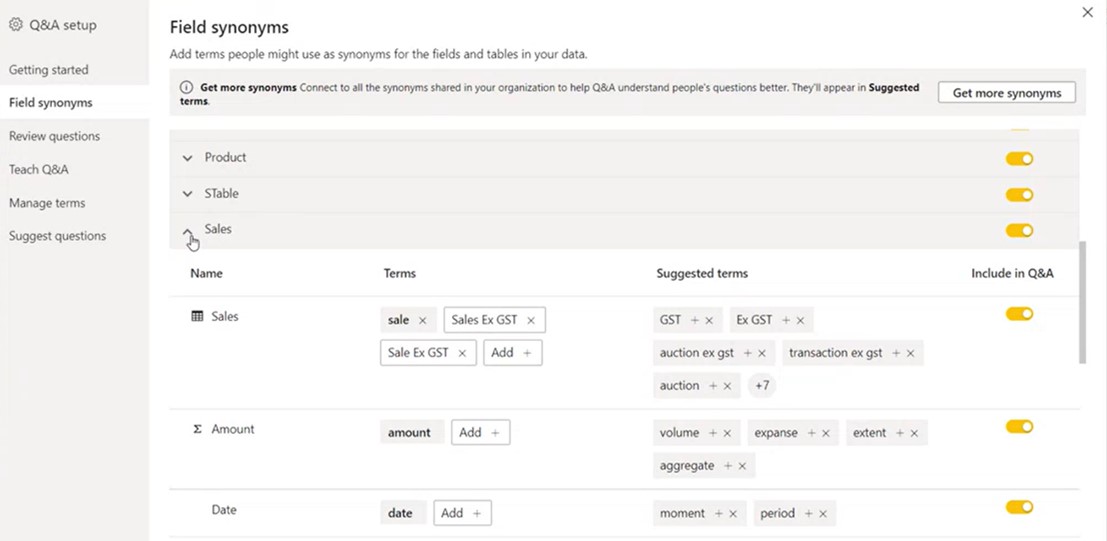Add 'auction ex gst' suggestion with plus icon

click(x=748, y=353)
